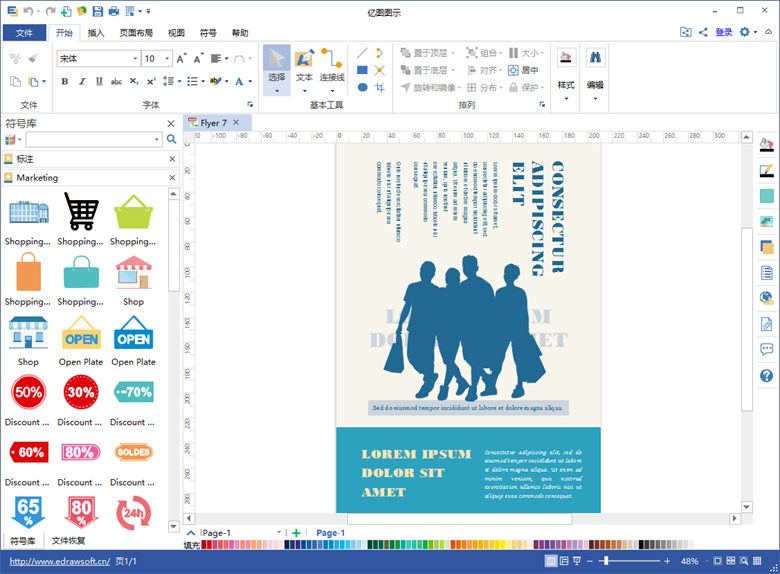780x574 pixels.
Task: Toggle italic text formatting
Action: point(80,82)
